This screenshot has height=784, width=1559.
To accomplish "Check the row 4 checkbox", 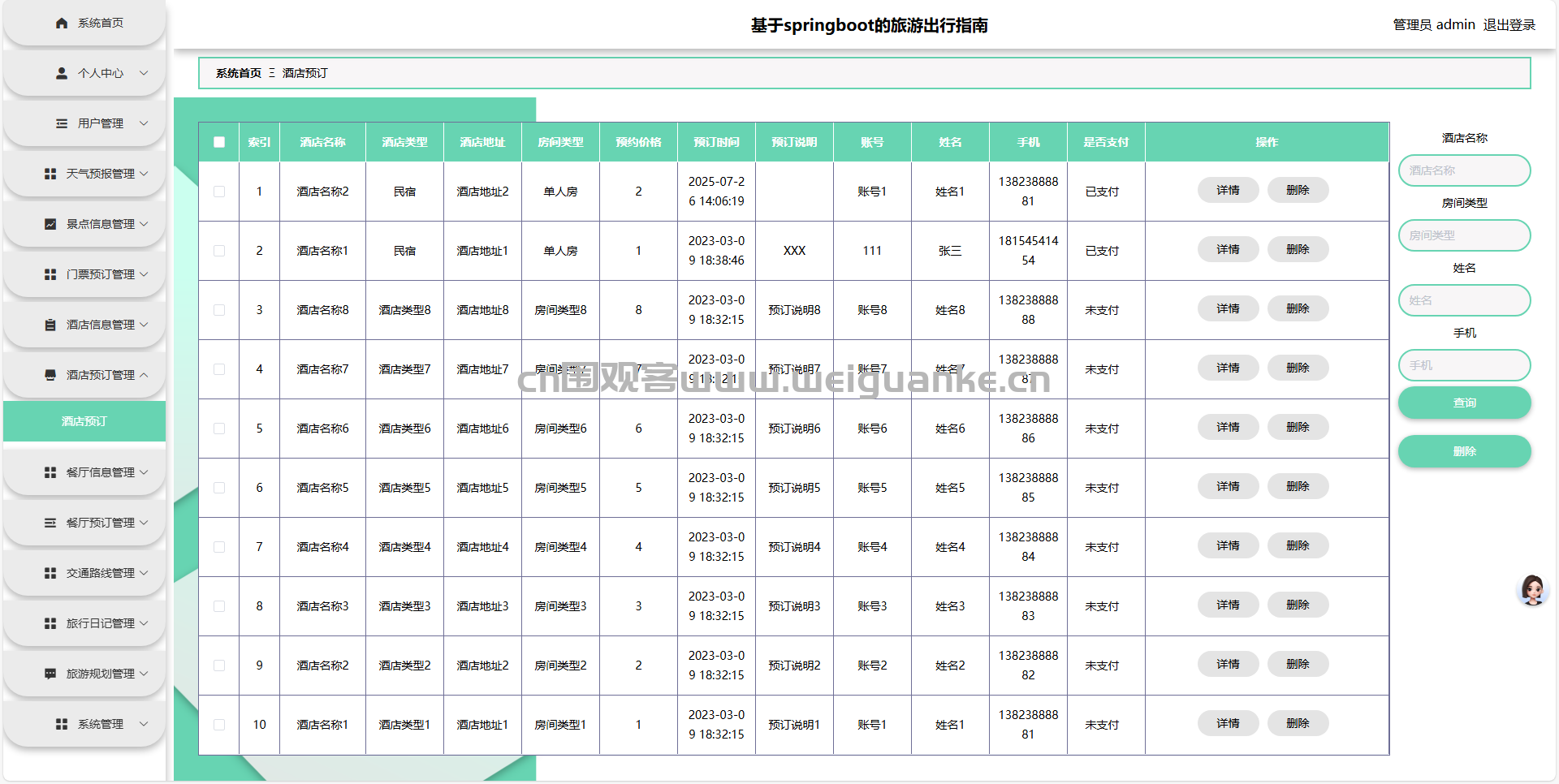I will (x=219, y=369).
